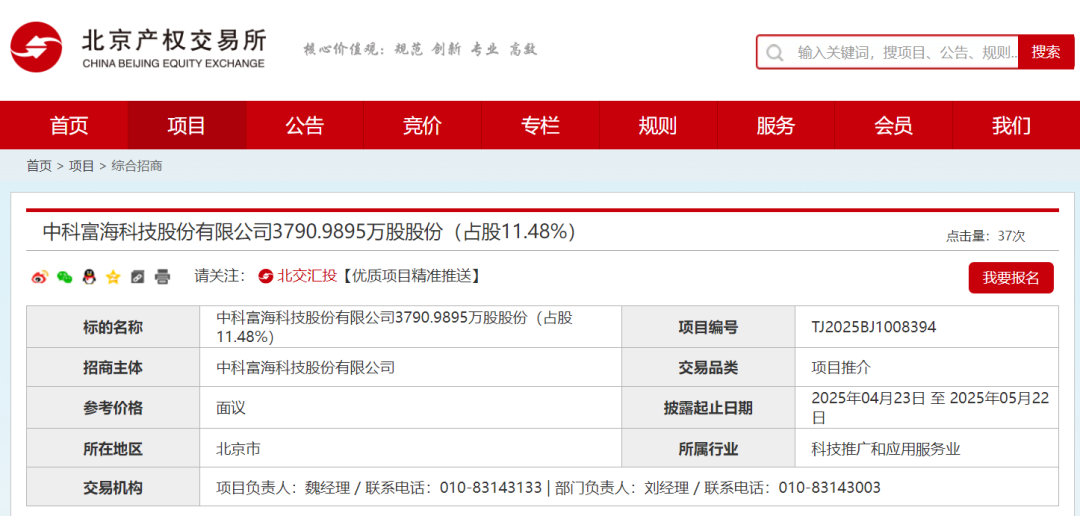
Task: Open the 北交汇投 link text
Action: [x=307, y=276]
